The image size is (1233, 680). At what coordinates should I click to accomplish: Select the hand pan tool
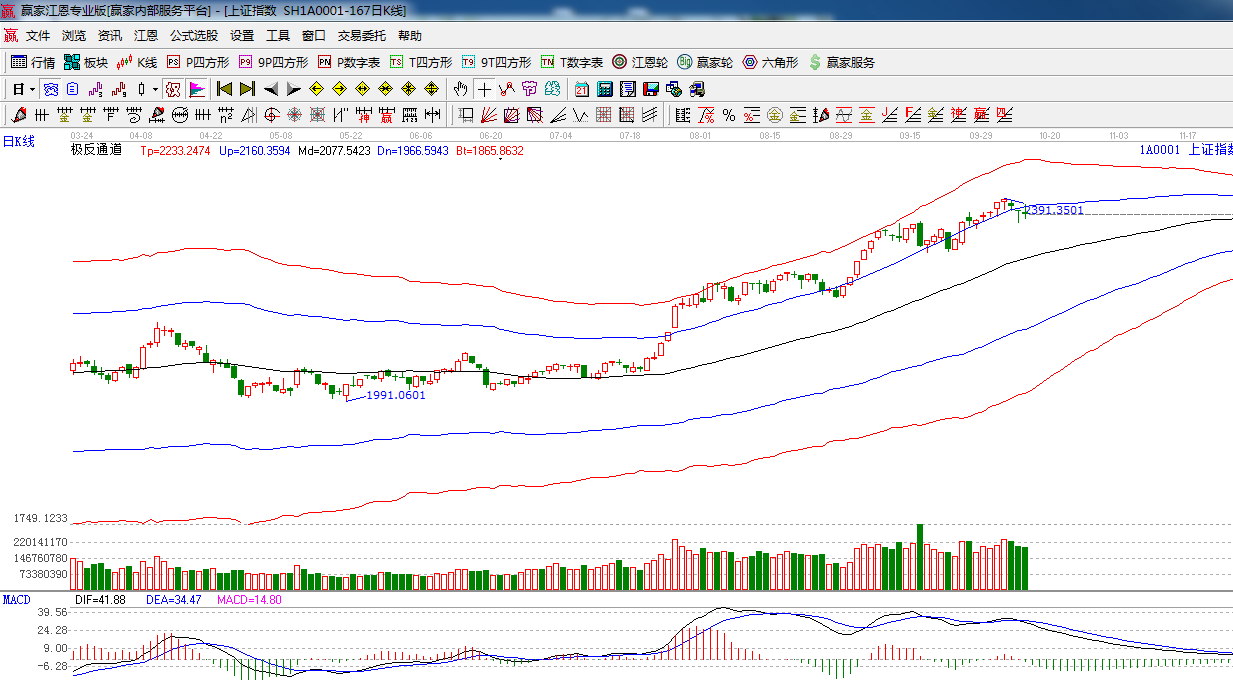461,89
